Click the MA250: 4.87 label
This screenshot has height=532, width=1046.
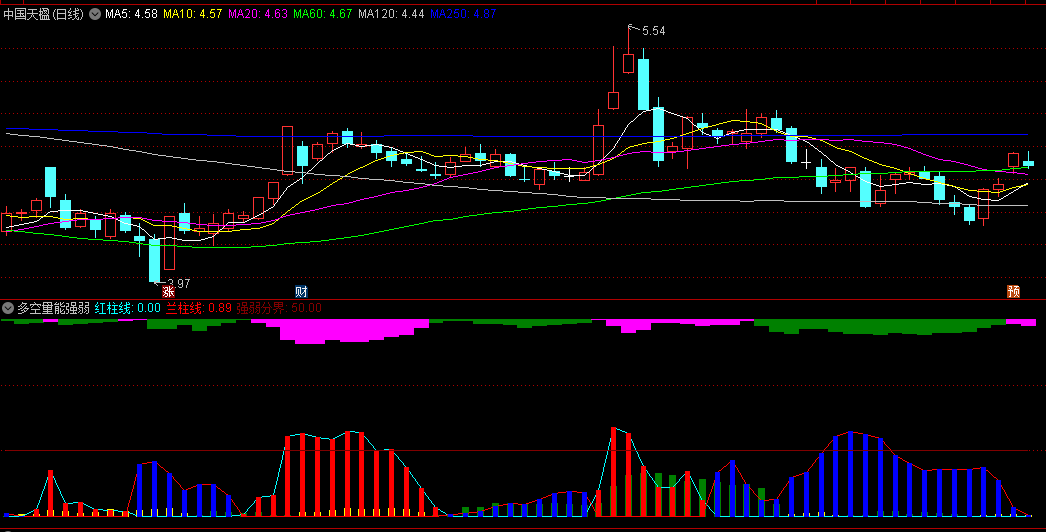click(463, 14)
